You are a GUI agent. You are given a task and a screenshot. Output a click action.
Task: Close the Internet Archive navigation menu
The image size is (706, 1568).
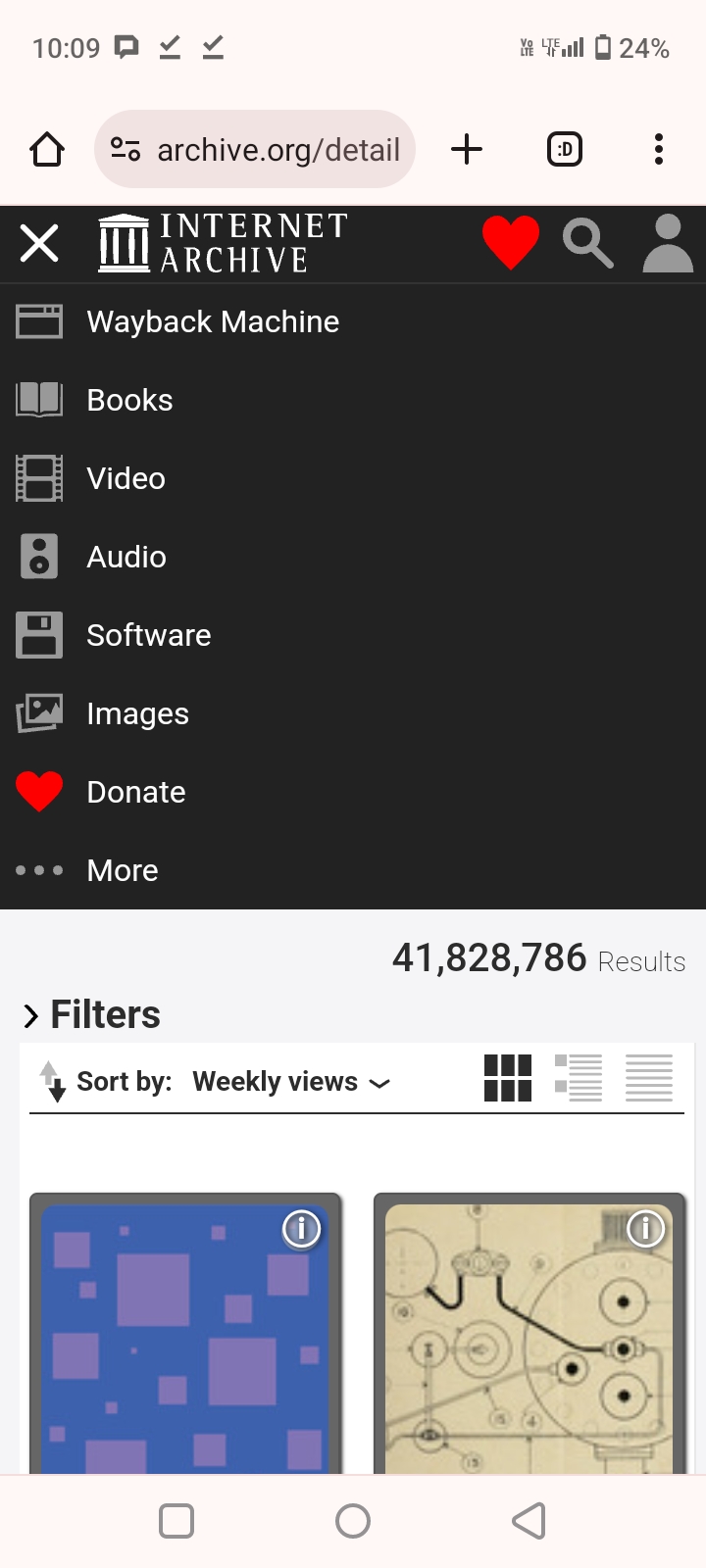[39, 243]
